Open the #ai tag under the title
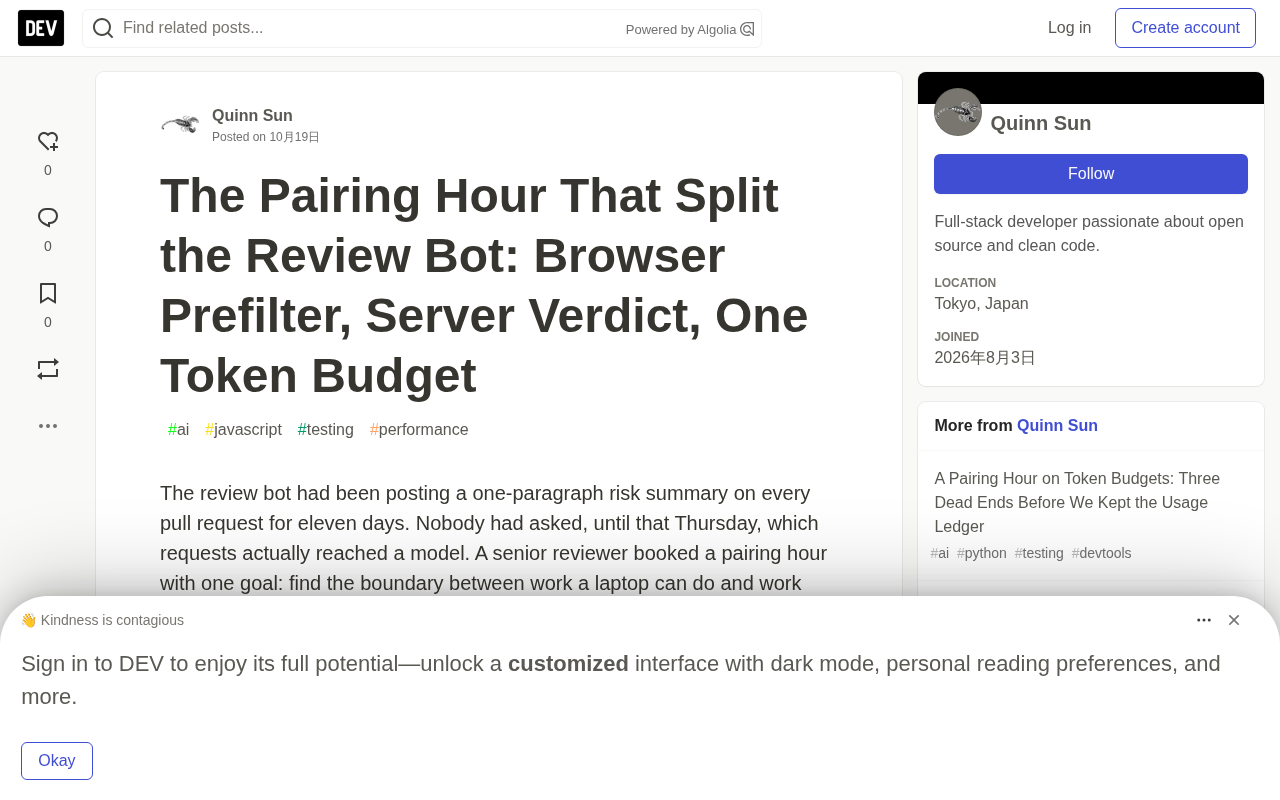This screenshot has width=1280, height=800. pos(178,430)
